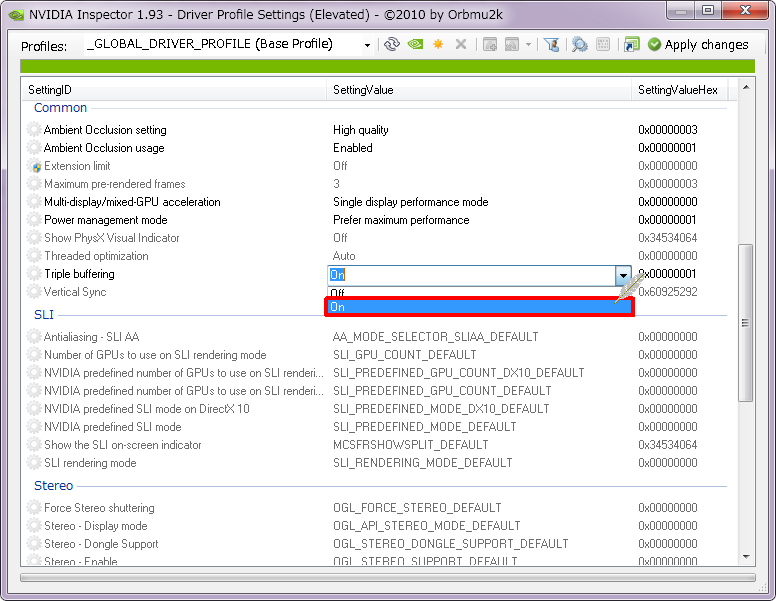Click the 'High quality' setting value
The width and height of the screenshot is (776, 601).
tap(361, 130)
